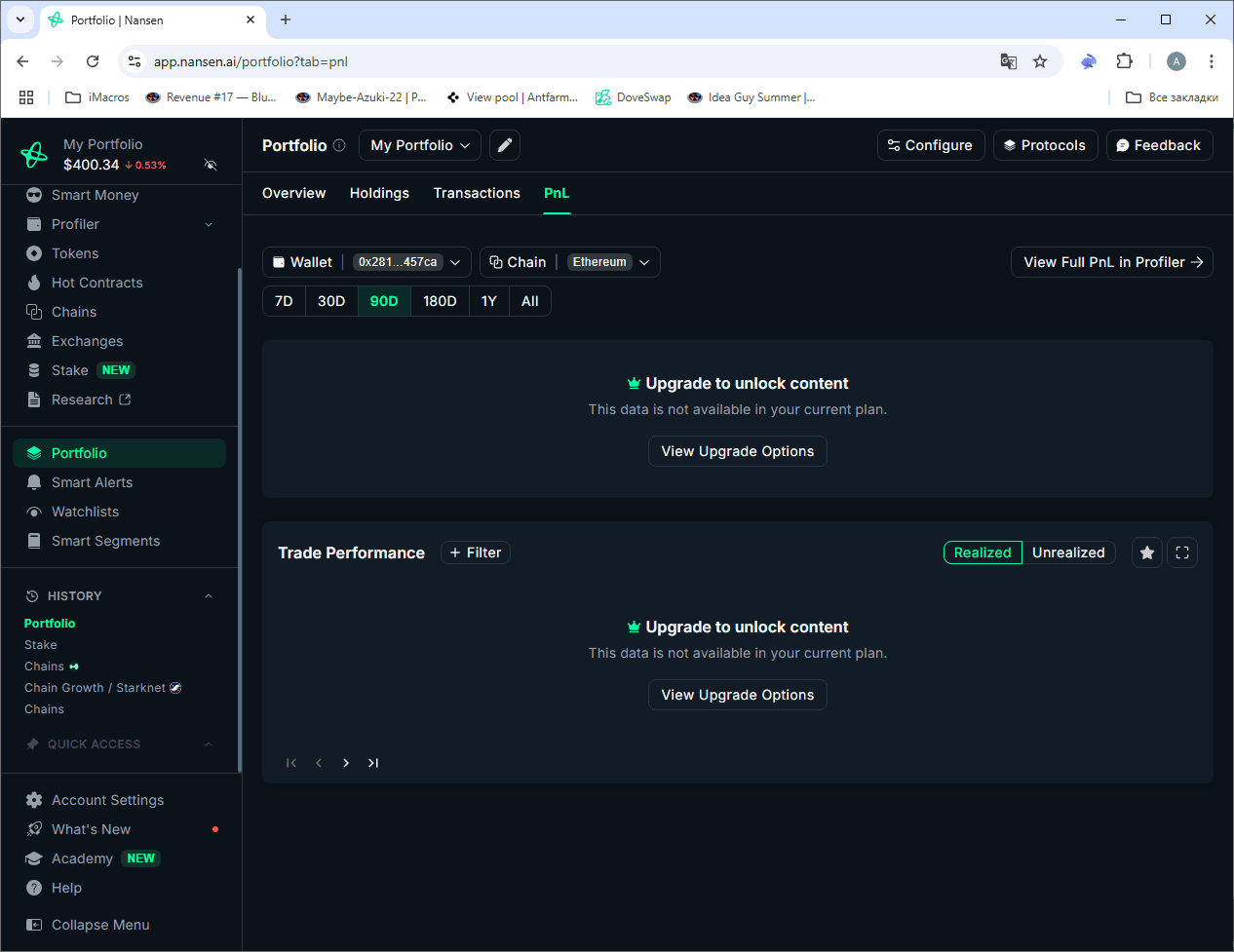The height and width of the screenshot is (952, 1234).
Task: Open the iMacros bookmarks folder
Action: (x=96, y=97)
